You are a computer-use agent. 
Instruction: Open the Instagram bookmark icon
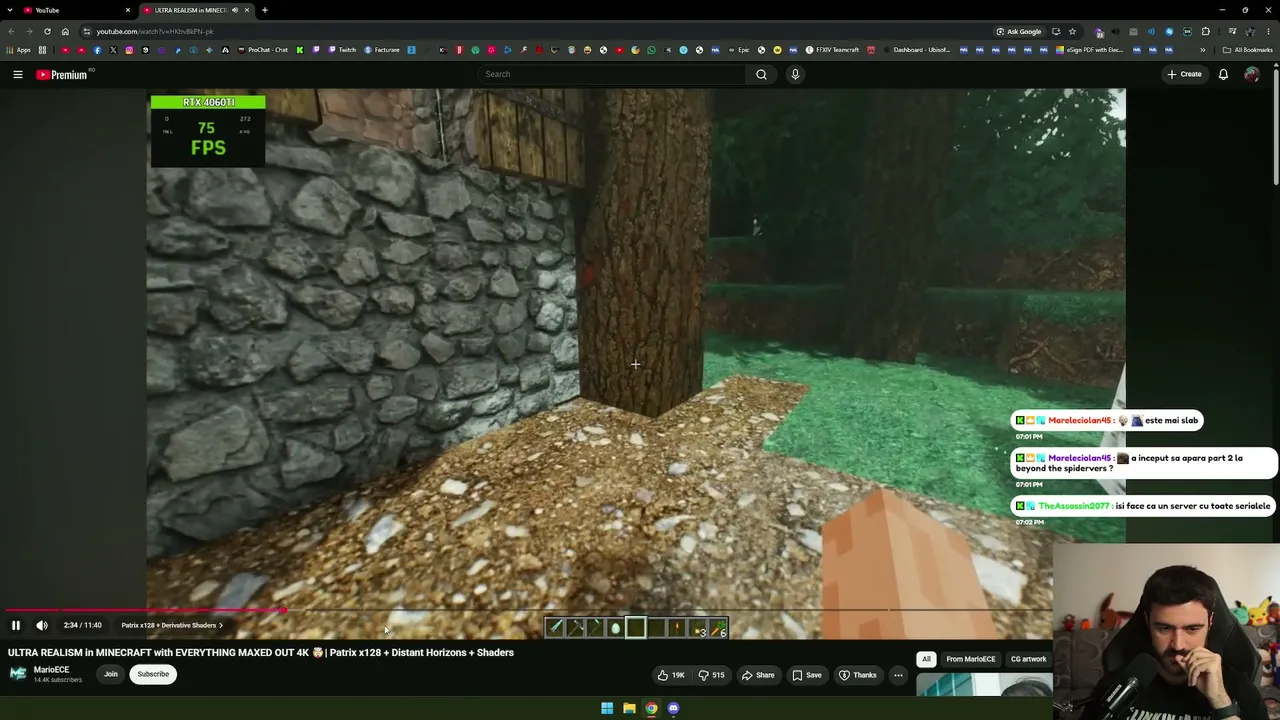click(x=129, y=50)
